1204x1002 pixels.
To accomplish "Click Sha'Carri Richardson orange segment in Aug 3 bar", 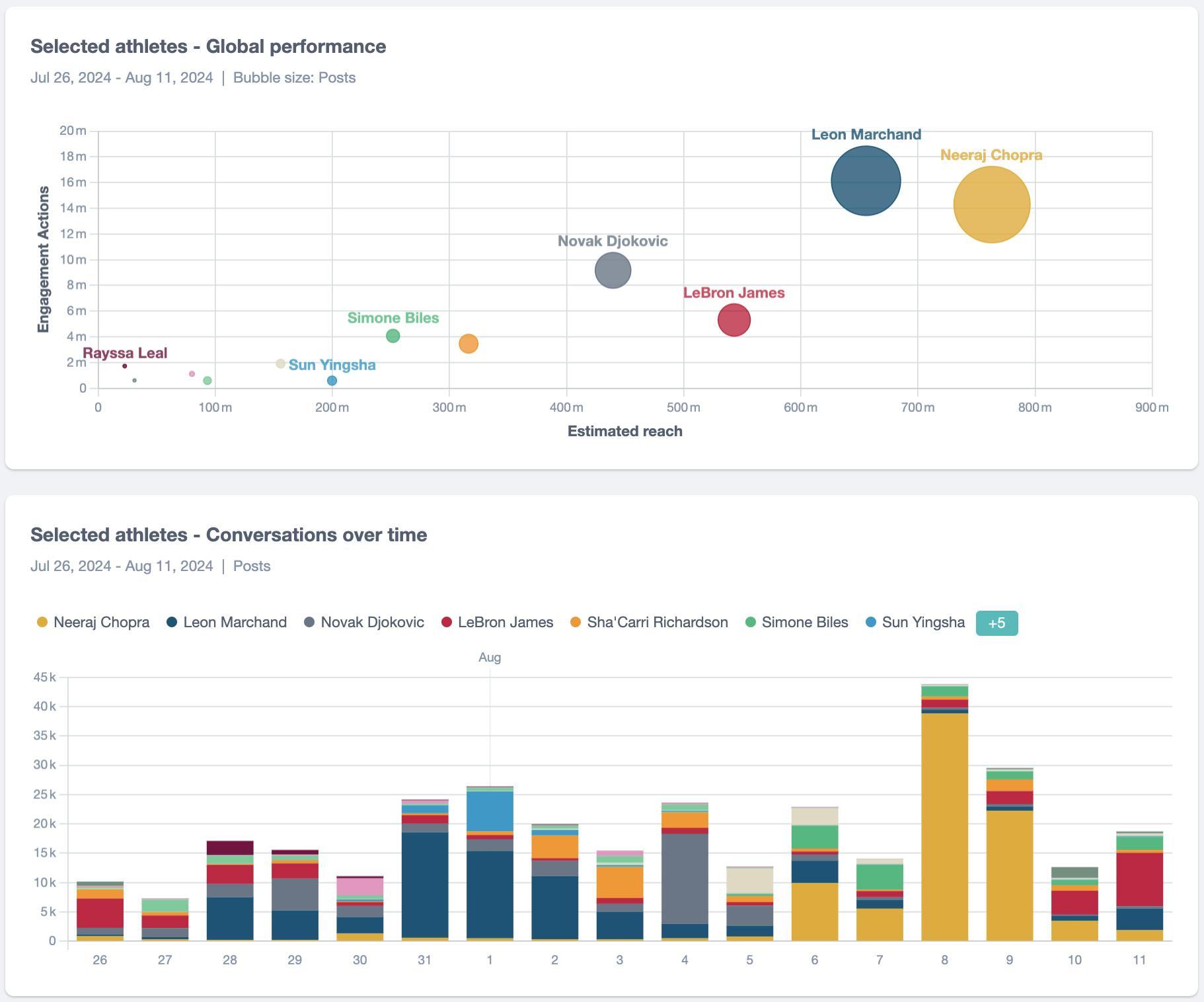I will click(x=620, y=882).
